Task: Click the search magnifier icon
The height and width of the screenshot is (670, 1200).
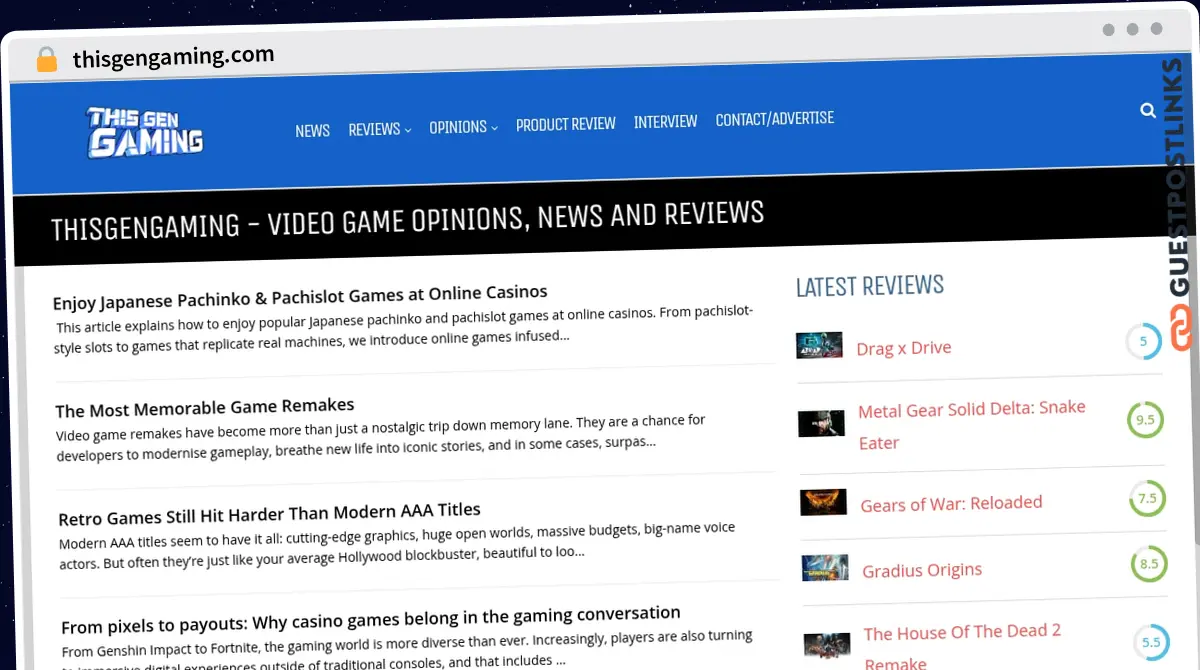Action: (1147, 111)
